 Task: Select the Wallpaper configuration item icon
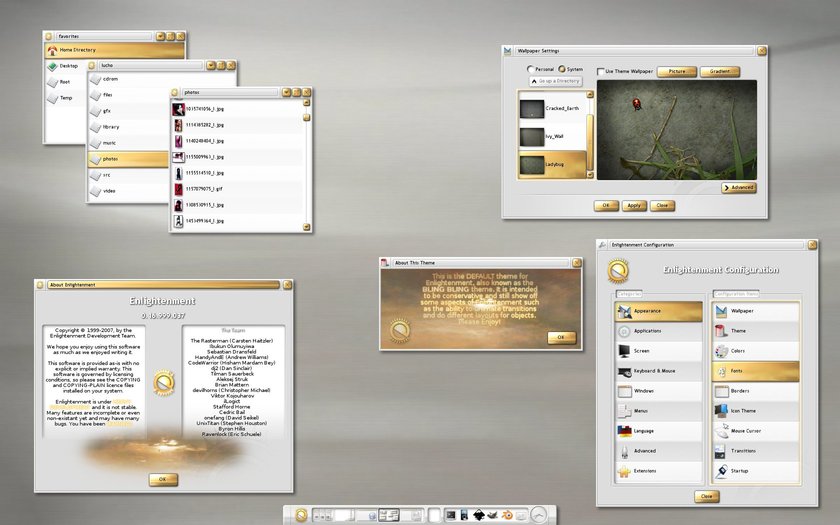(x=721, y=311)
